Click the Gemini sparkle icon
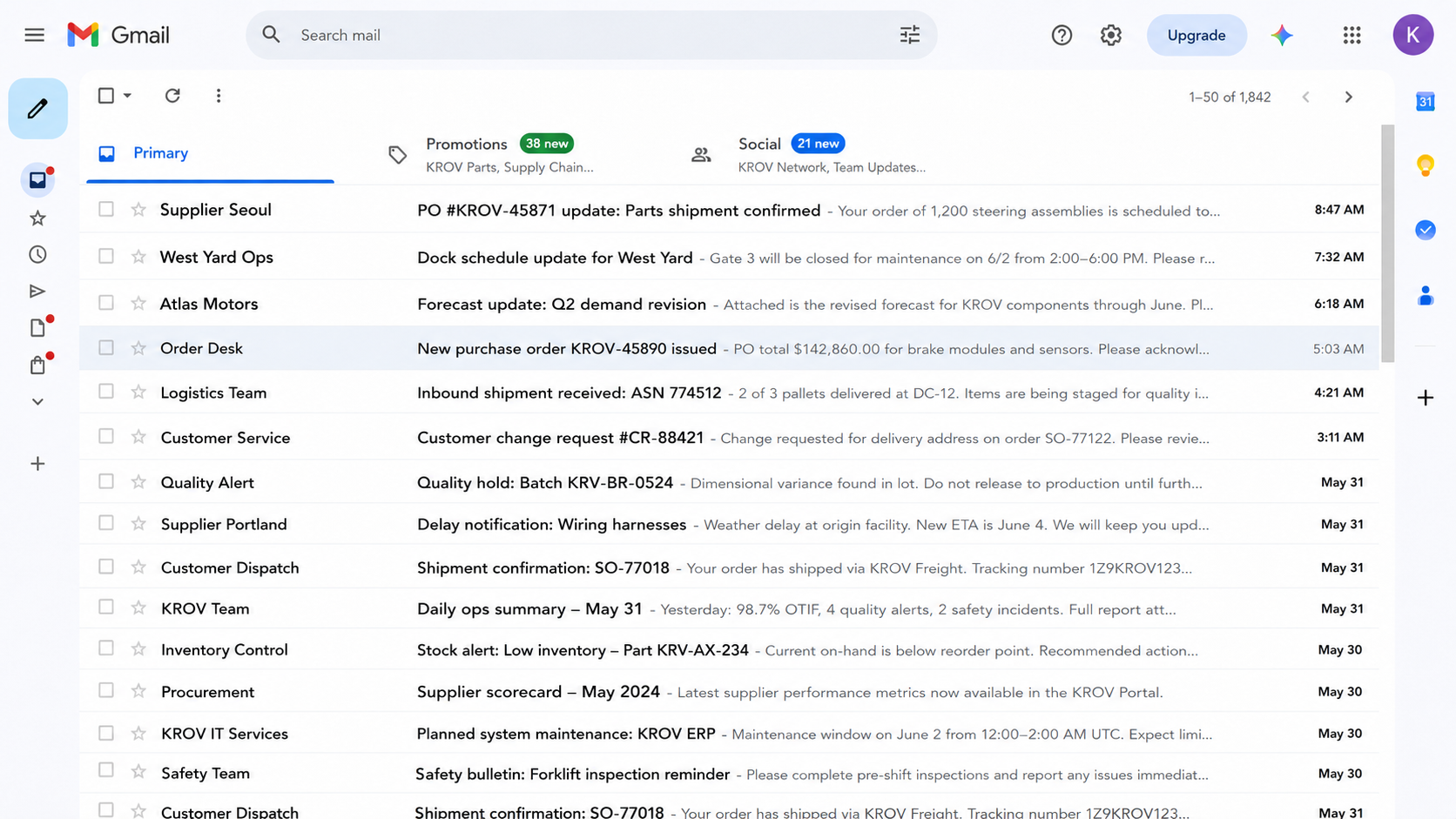Screen dimensions: 1456x819 (x=1282, y=35)
